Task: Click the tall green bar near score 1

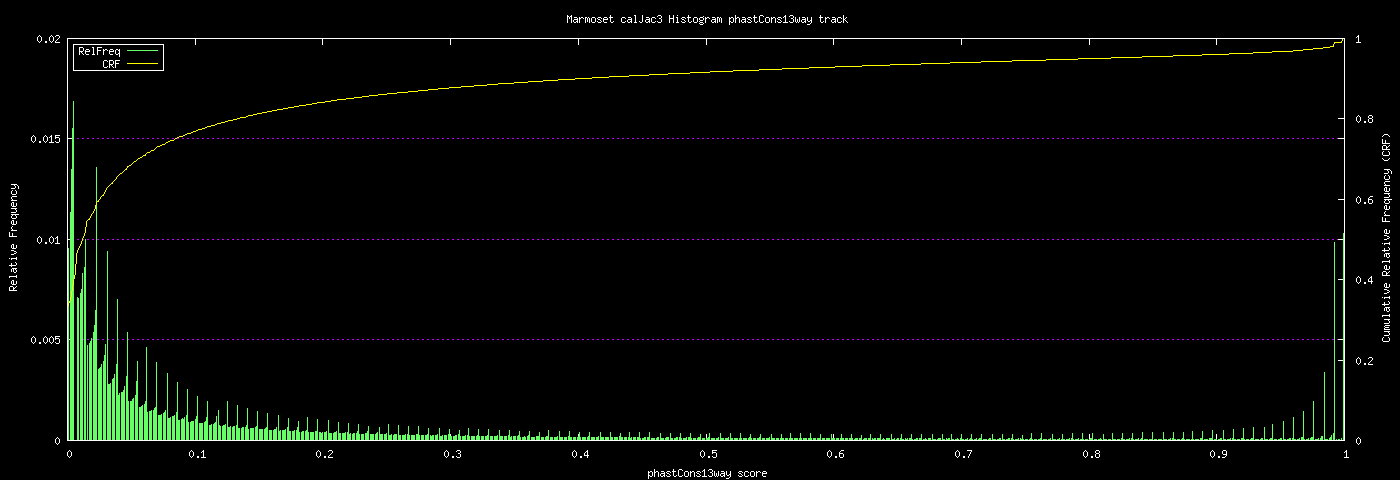Action: point(1334,340)
